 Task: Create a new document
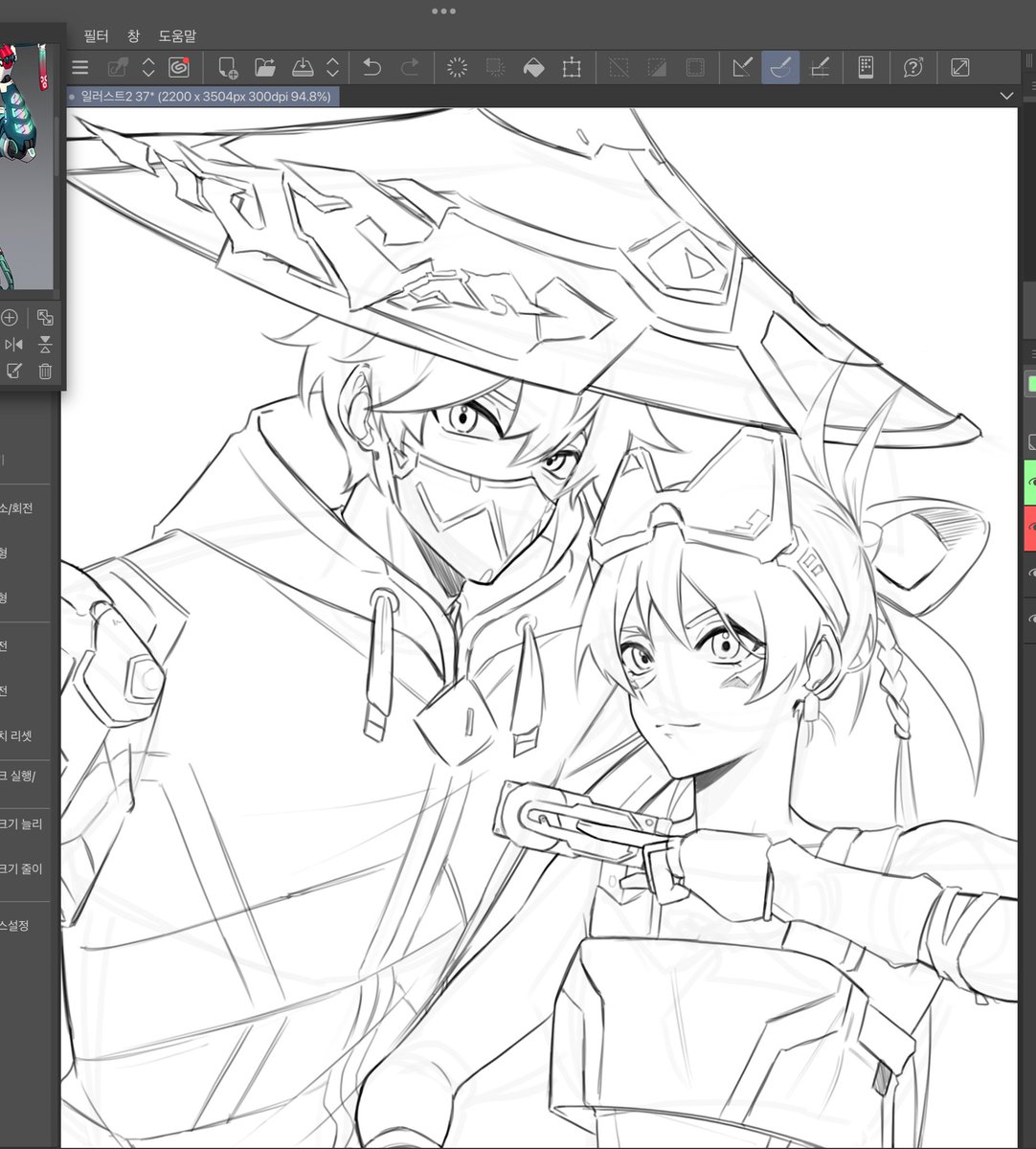pos(228,67)
